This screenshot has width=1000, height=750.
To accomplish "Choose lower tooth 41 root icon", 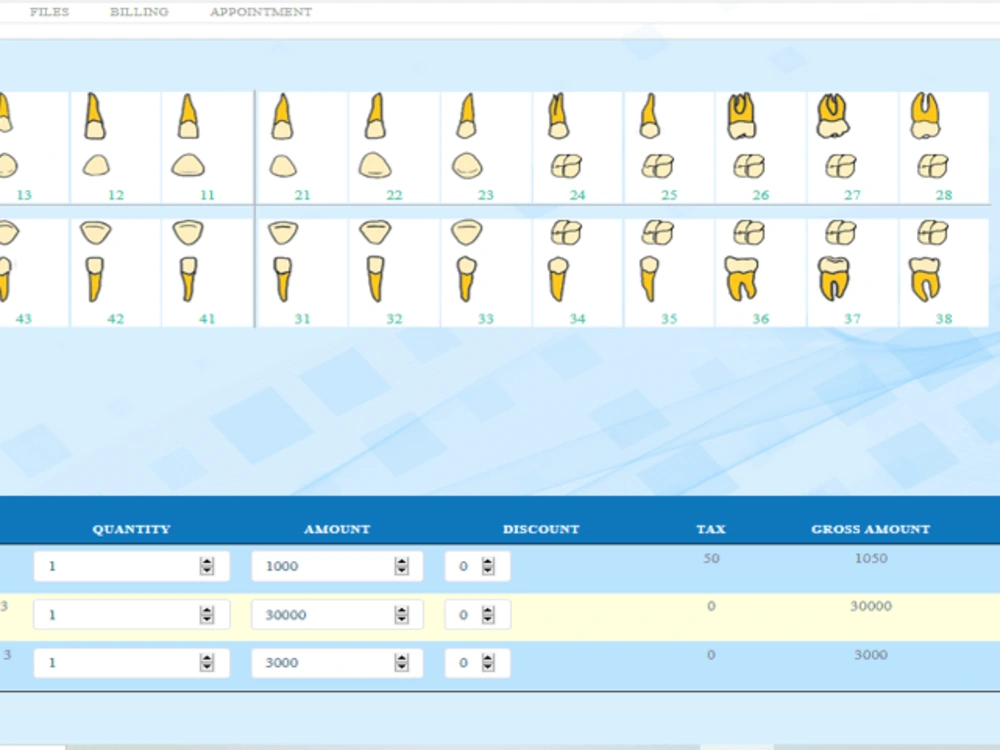I will 188,279.
